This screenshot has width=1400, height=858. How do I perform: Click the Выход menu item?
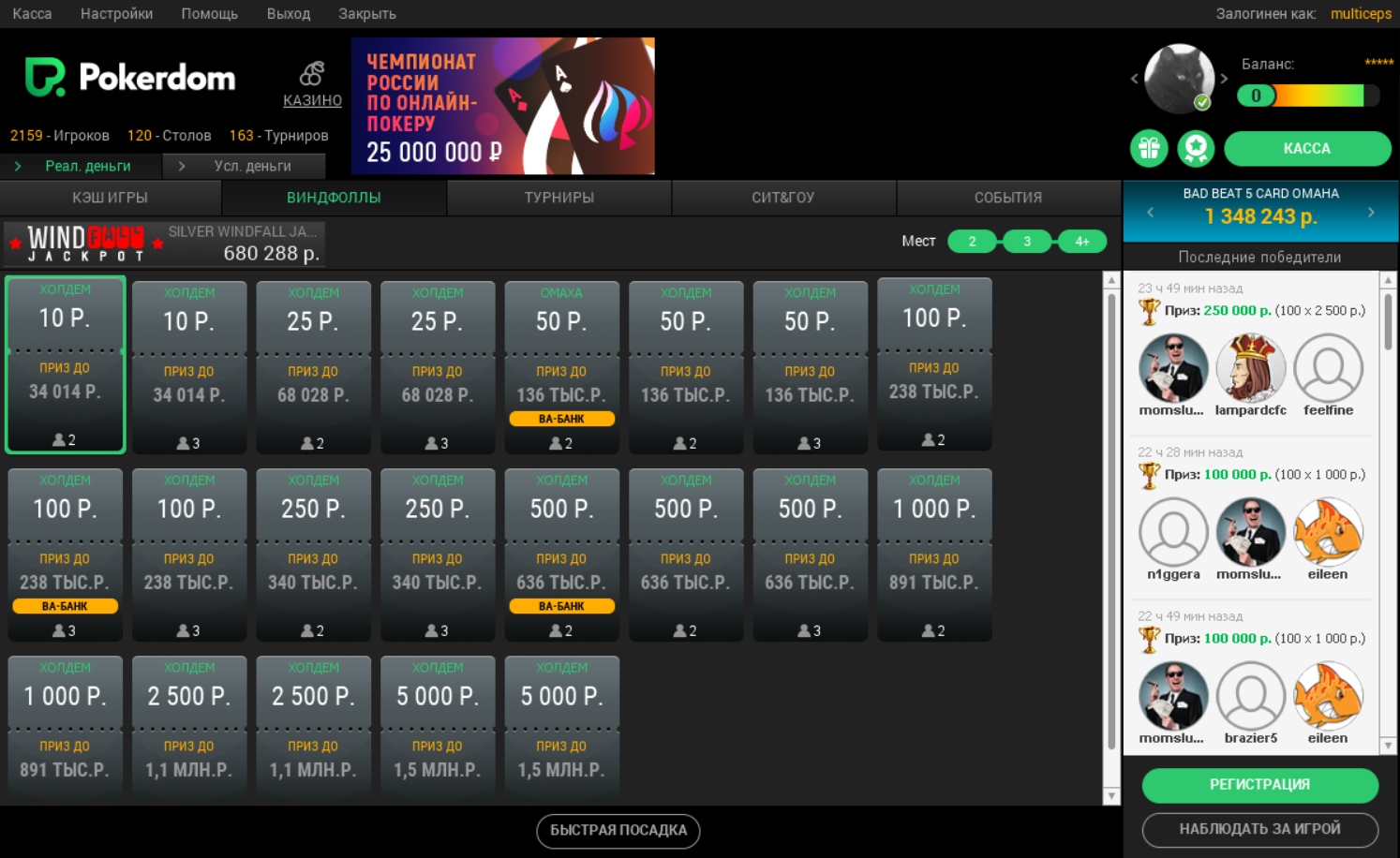288,14
